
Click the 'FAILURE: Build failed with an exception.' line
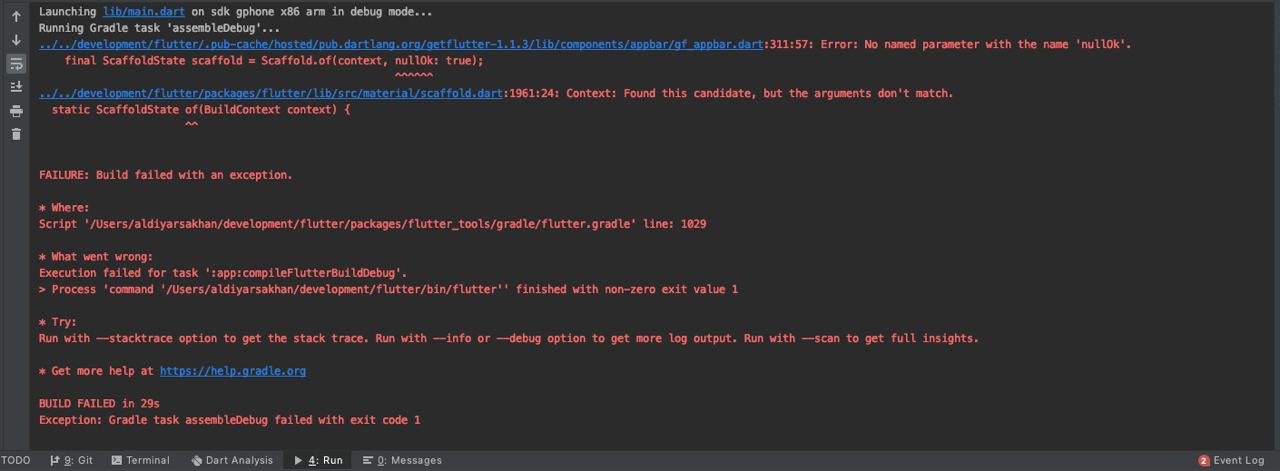coord(166,175)
